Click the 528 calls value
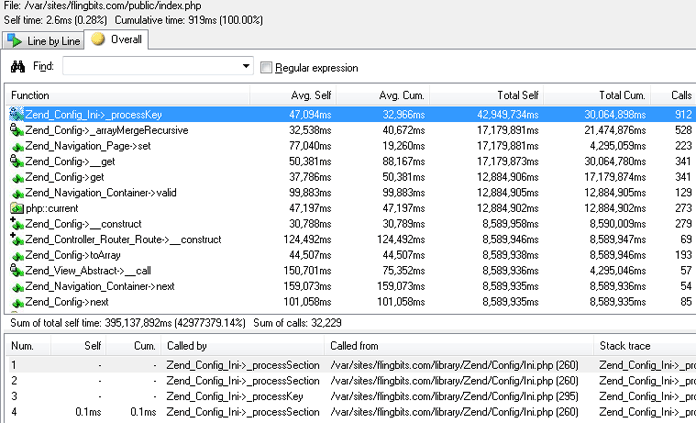The width and height of the screenshot is (696, 423). (x=684, y=130)
